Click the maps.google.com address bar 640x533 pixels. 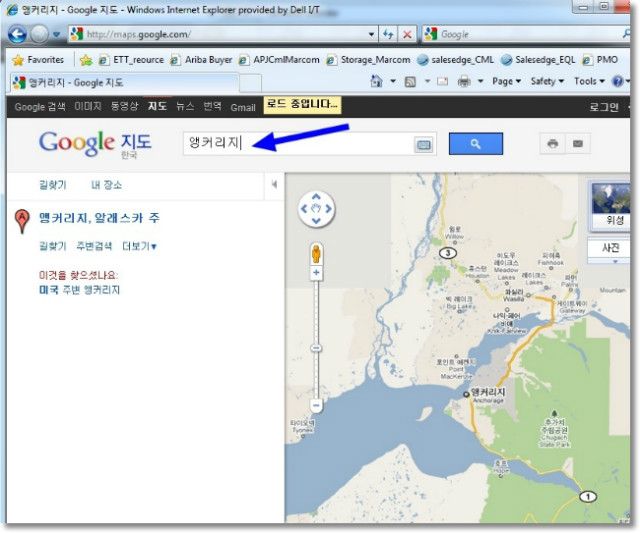[218, 34]
